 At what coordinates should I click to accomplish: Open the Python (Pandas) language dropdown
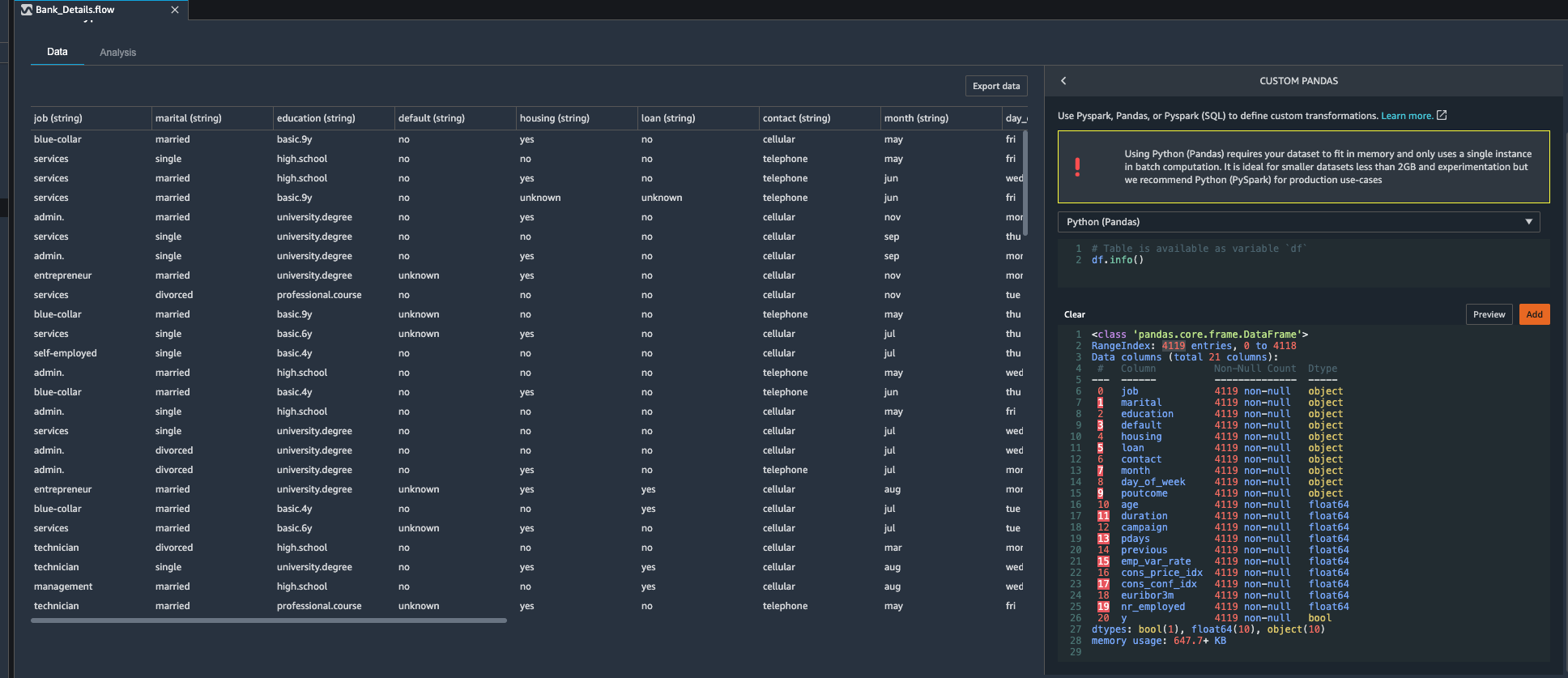click(x=1297, y=222)
